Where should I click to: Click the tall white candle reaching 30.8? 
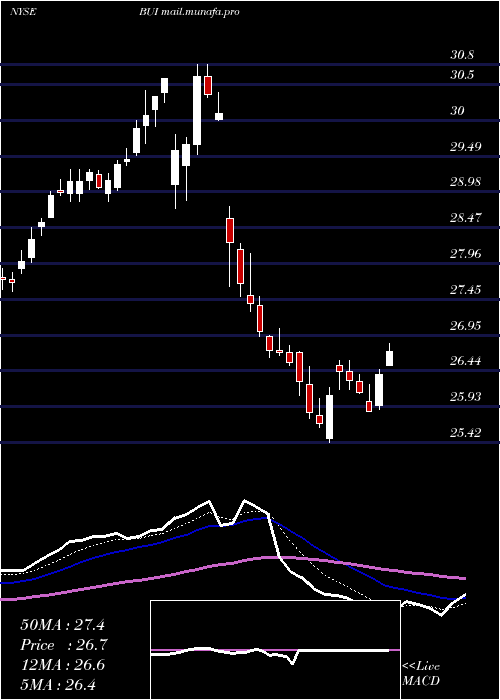click(197, 110)
